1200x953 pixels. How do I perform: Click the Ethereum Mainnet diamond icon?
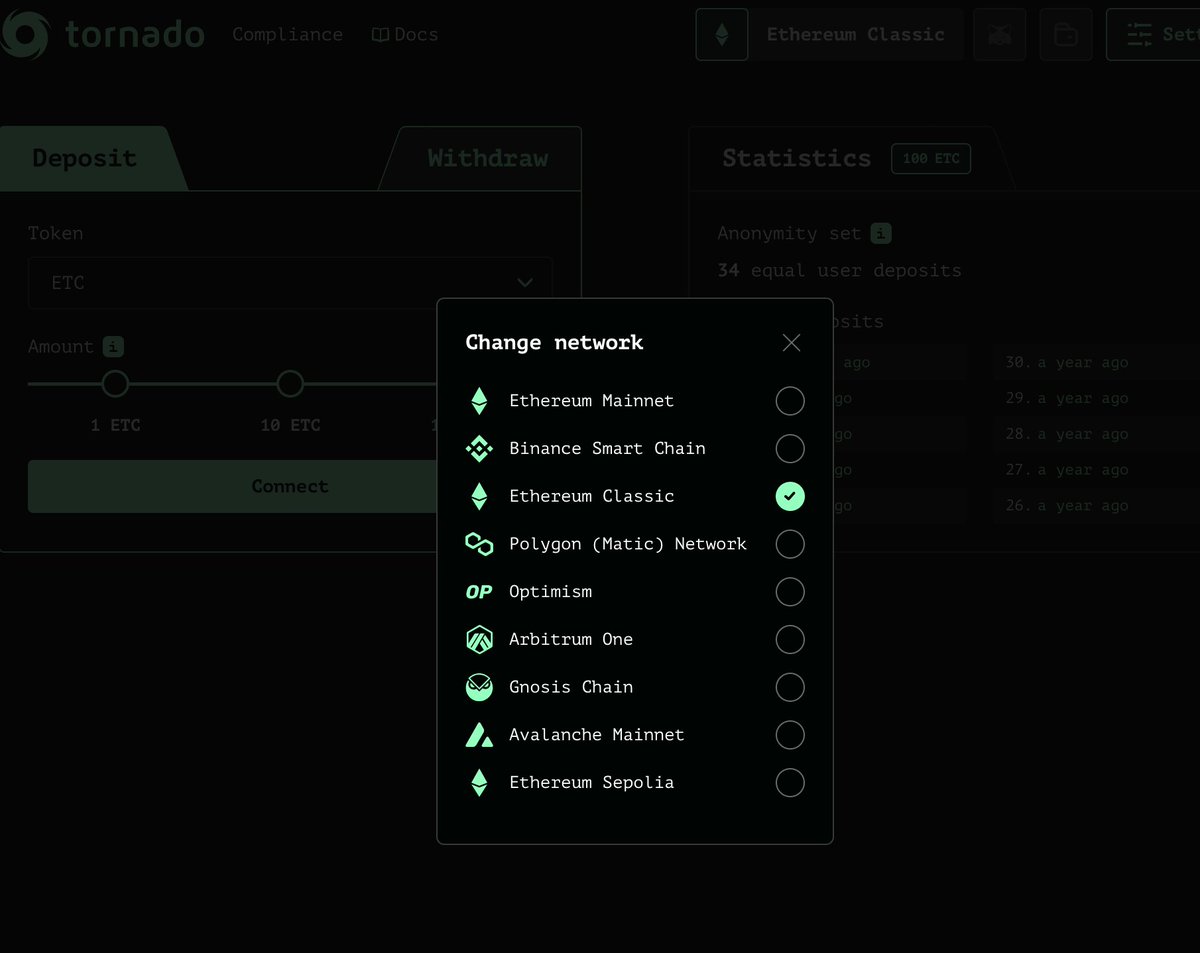point(479,401)
